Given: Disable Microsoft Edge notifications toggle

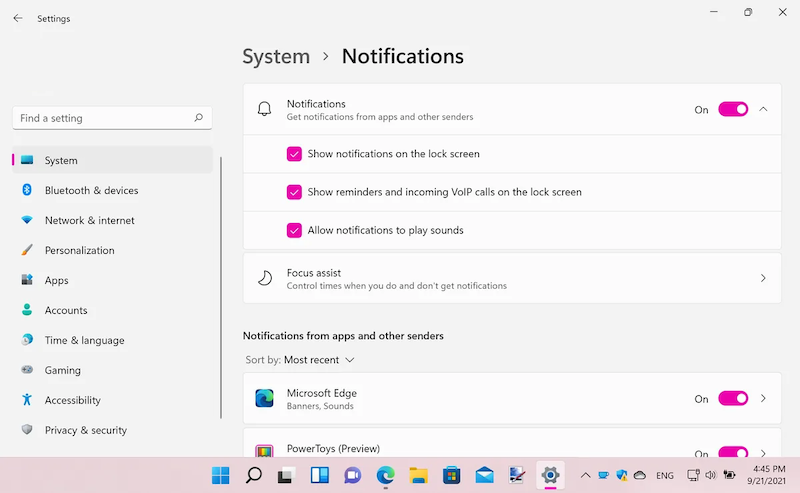Looking at the screenshot, I should tap(732, 399).
